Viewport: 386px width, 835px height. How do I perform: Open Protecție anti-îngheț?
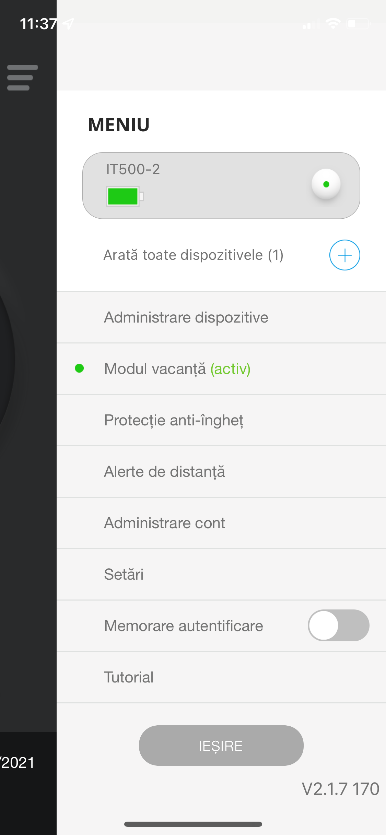[221, 420]
